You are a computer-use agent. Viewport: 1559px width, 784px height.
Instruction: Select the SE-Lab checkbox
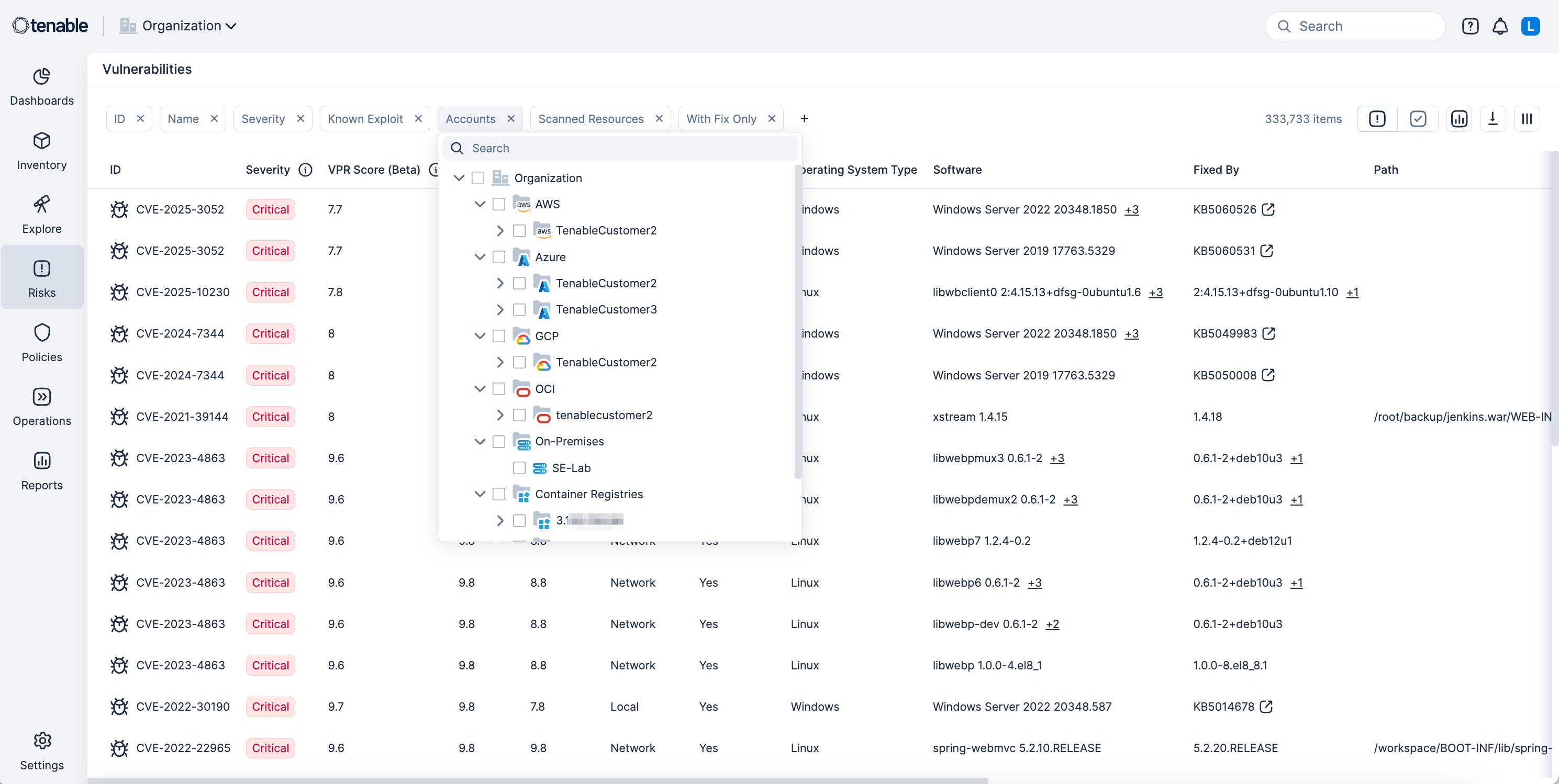coord(519,467)
